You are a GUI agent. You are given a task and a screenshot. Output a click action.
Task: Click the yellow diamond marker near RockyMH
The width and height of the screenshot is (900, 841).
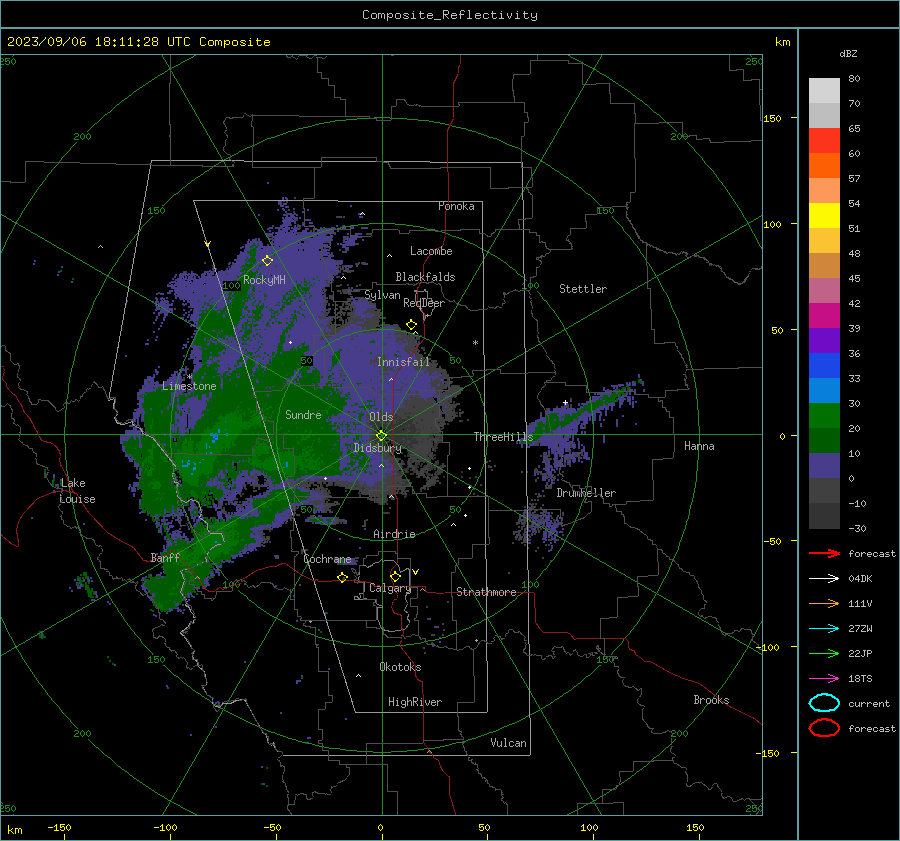tap(267, 261)
